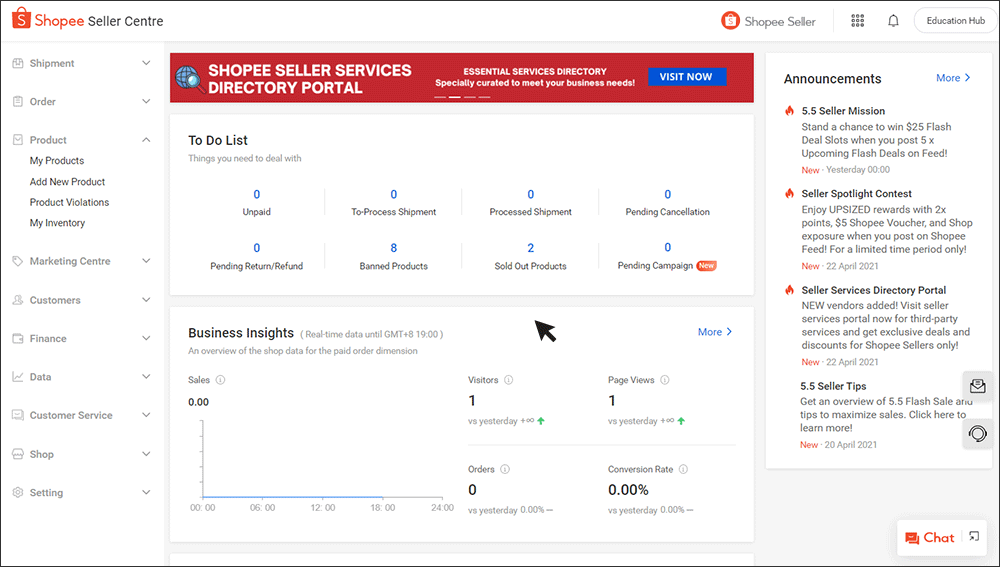Click the Customers sidebar icon
Viewport: 1000px width, 567px height.
click(x=18, y=300)
